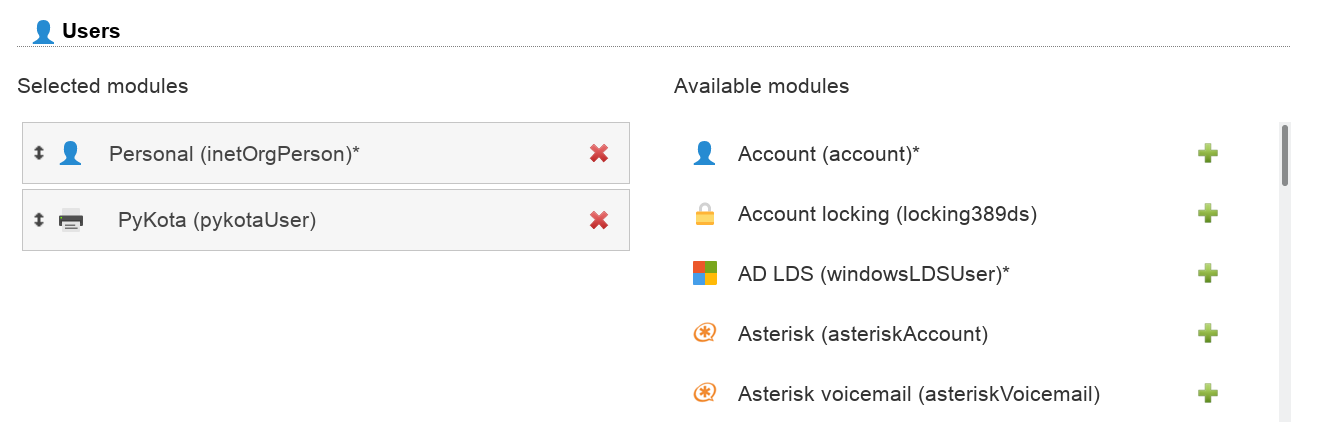Click the Account locking padlock icon

[705, 214]
